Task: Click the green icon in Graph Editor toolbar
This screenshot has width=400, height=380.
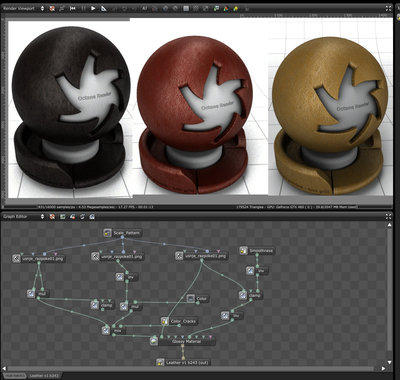Action: click(62, 217)
